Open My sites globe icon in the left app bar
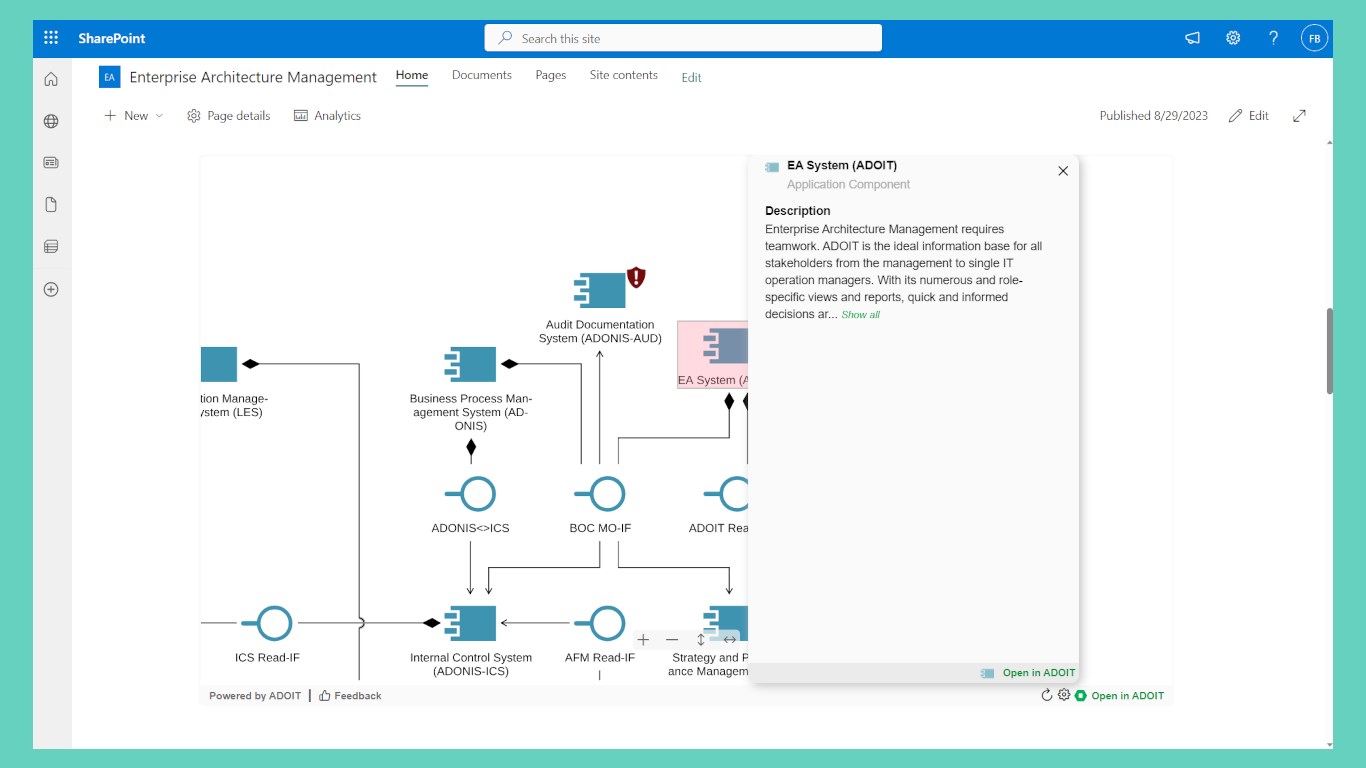The height and width of the screenshot is (768, 1366). (x=51, y=121)
